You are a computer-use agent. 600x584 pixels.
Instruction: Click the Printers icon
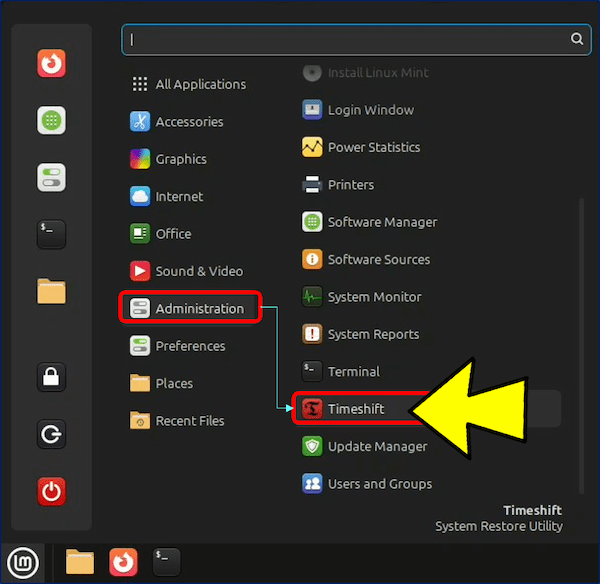(312, 185)
